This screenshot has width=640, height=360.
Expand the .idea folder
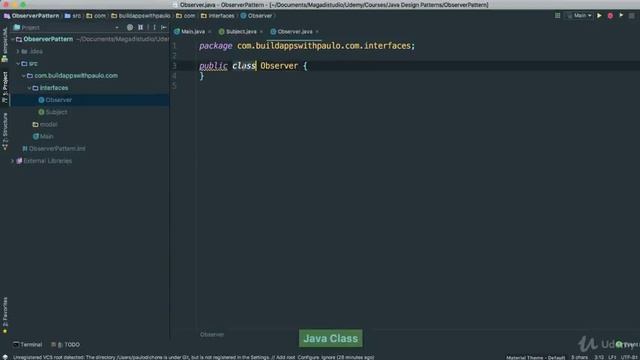[18, 51]
